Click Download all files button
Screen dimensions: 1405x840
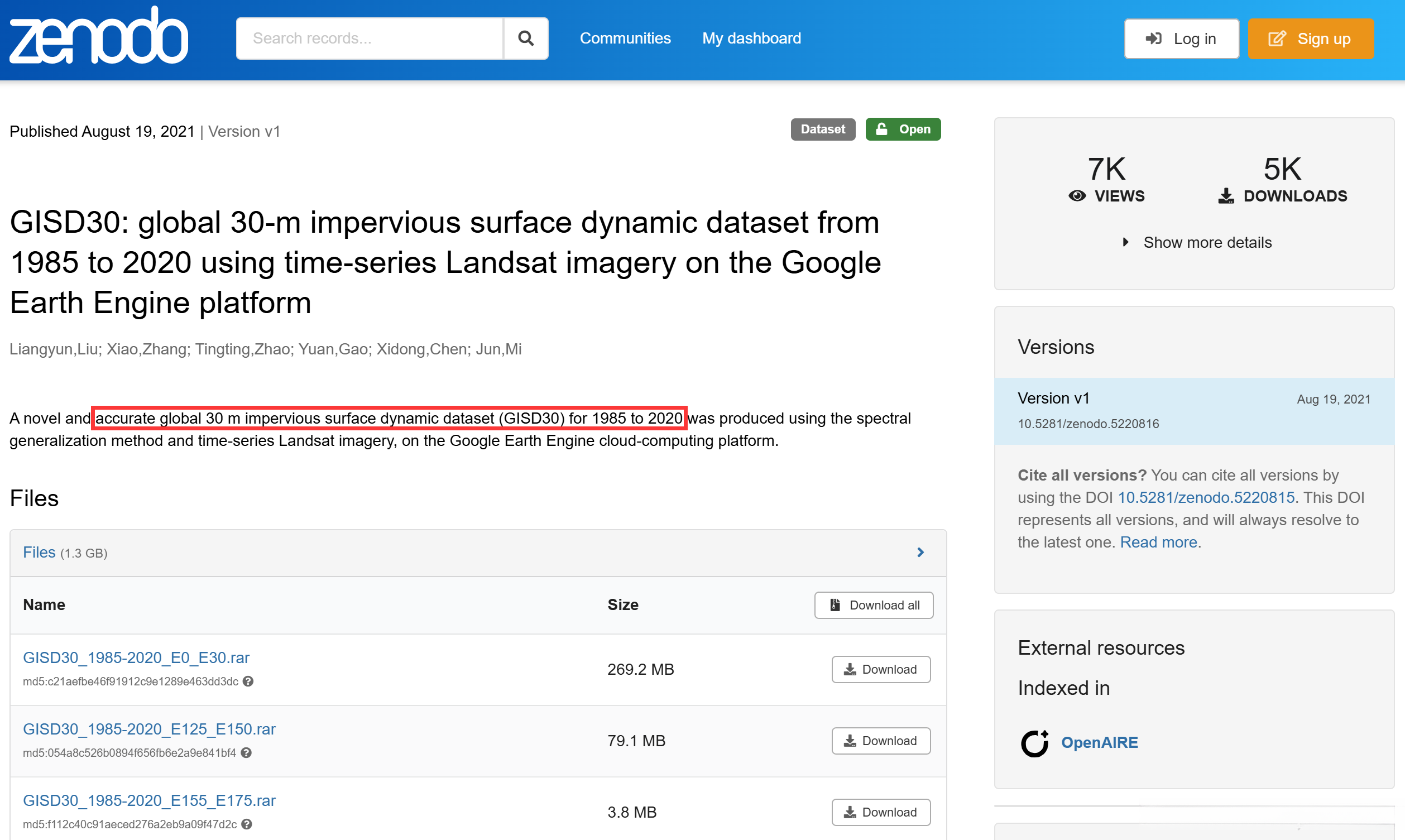(874, 605)
